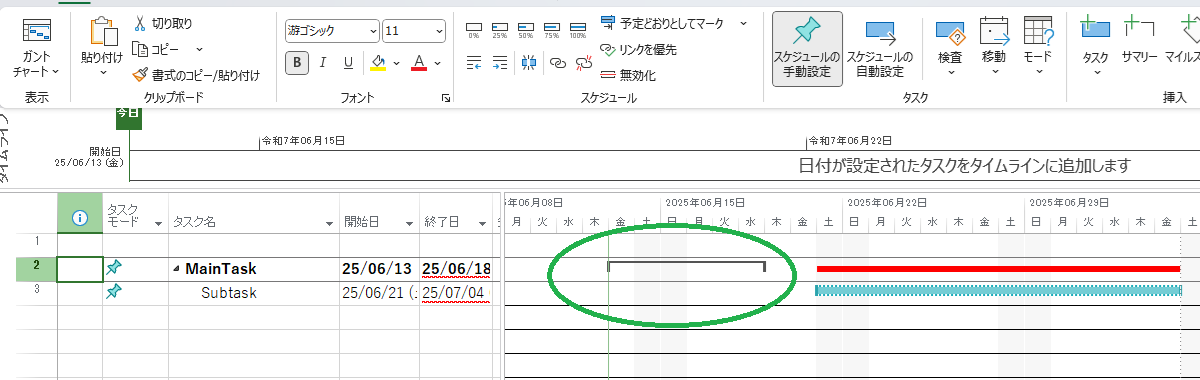Click Indent task icon

[501, 63]
